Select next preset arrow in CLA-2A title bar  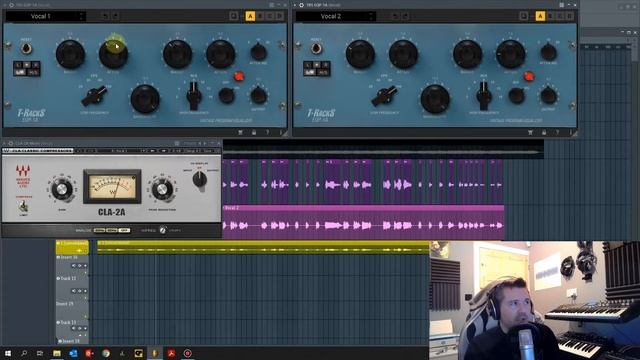click(205, 143)
